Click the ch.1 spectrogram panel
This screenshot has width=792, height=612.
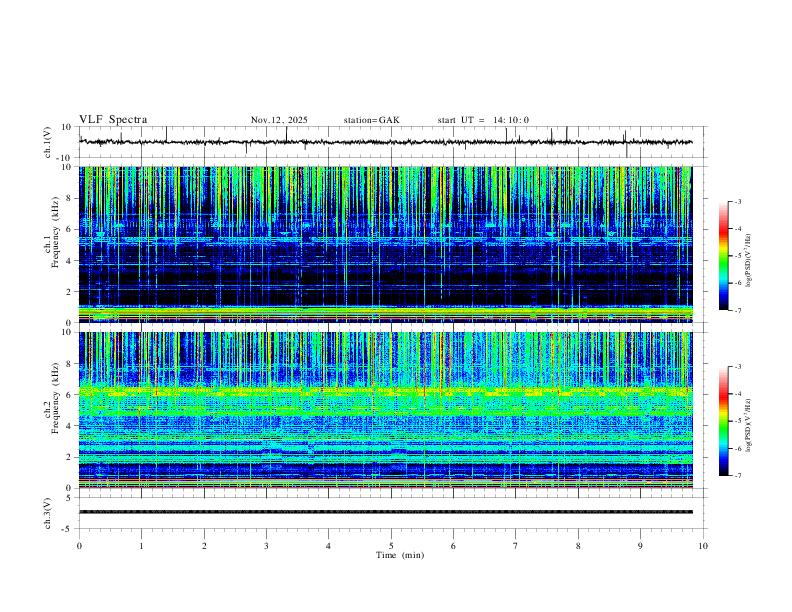coord(386,244)
